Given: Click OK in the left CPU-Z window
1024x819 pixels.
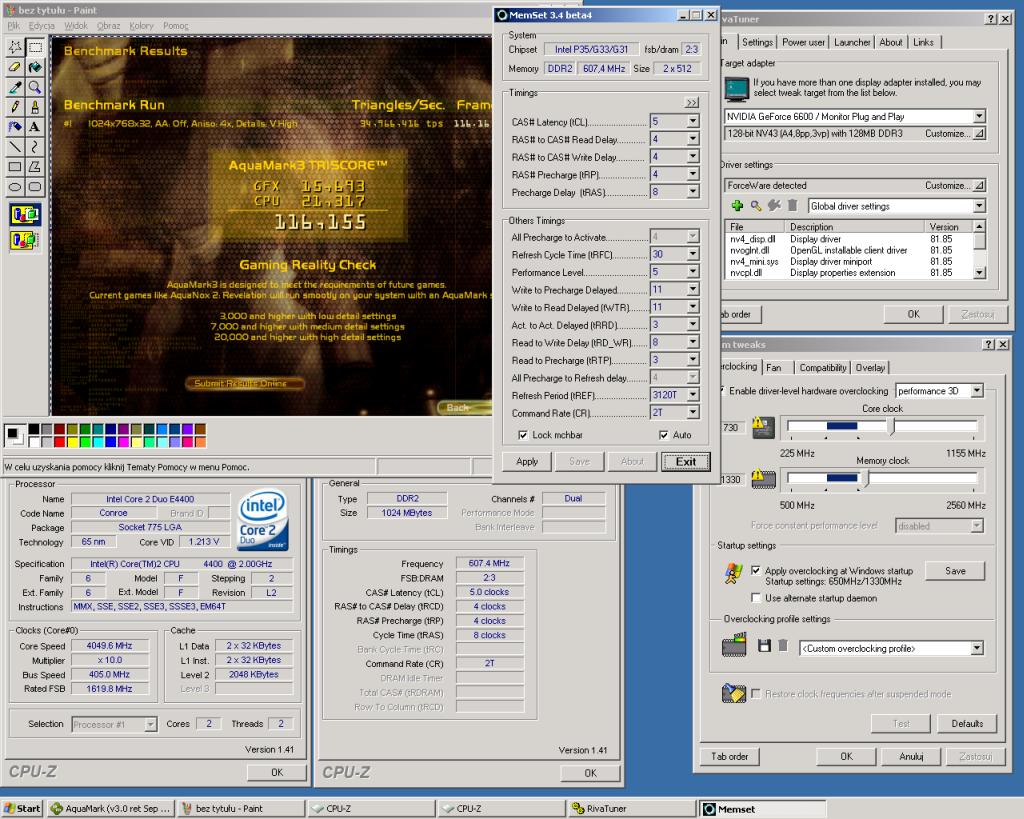Looking at the screenshot, I should 277,772.
